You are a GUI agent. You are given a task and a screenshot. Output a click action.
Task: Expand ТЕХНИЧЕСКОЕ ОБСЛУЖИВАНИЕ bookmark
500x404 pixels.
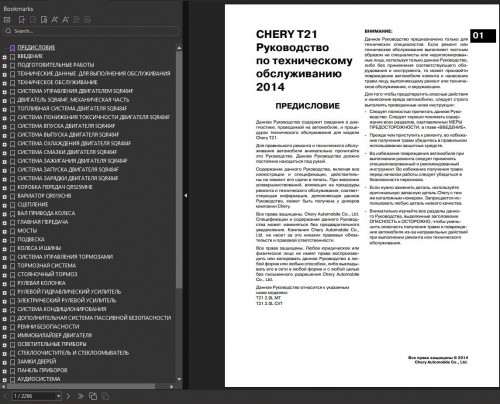(x=5, y=83)
